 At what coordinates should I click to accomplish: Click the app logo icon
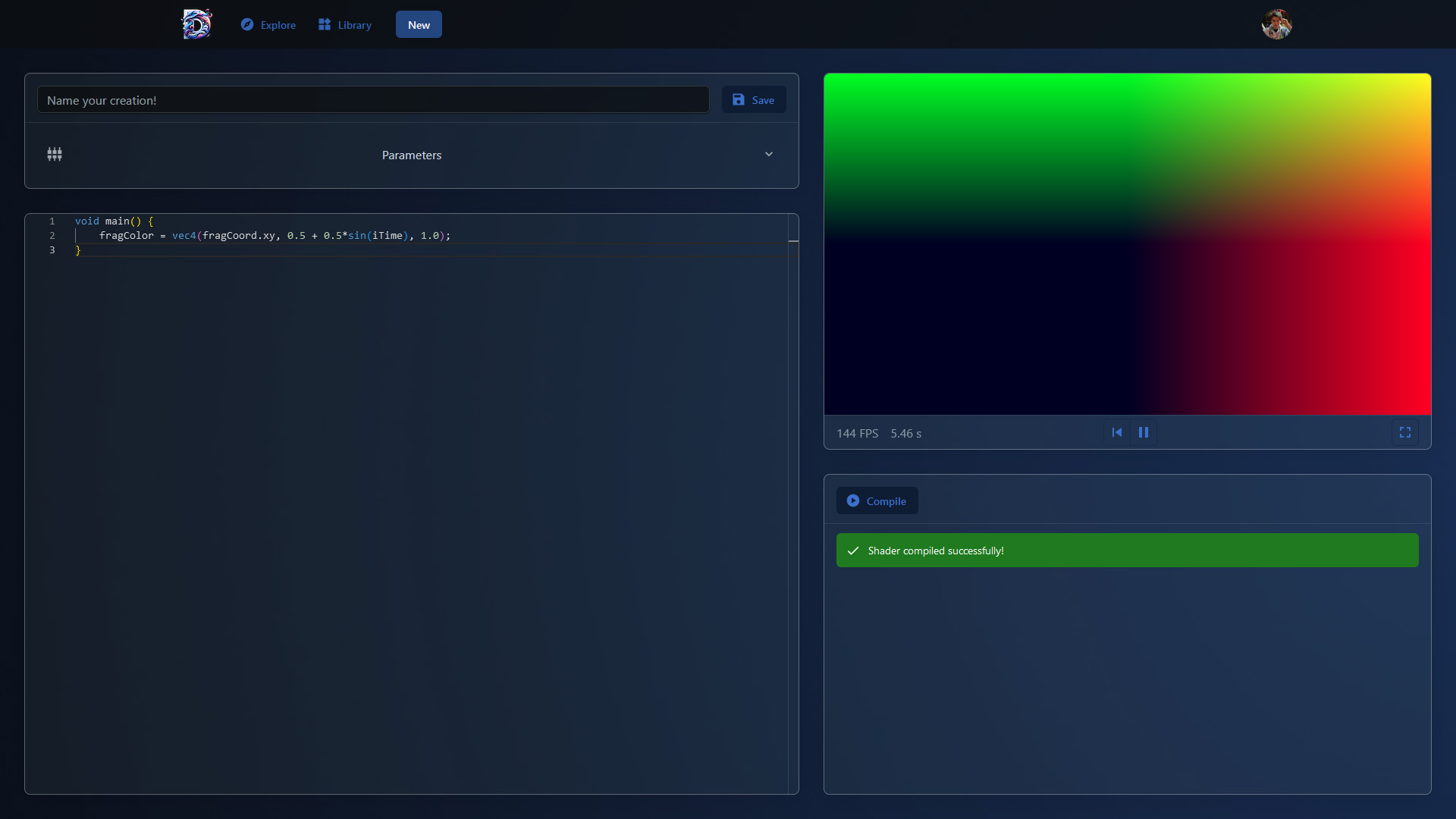[x=196, y=24]
